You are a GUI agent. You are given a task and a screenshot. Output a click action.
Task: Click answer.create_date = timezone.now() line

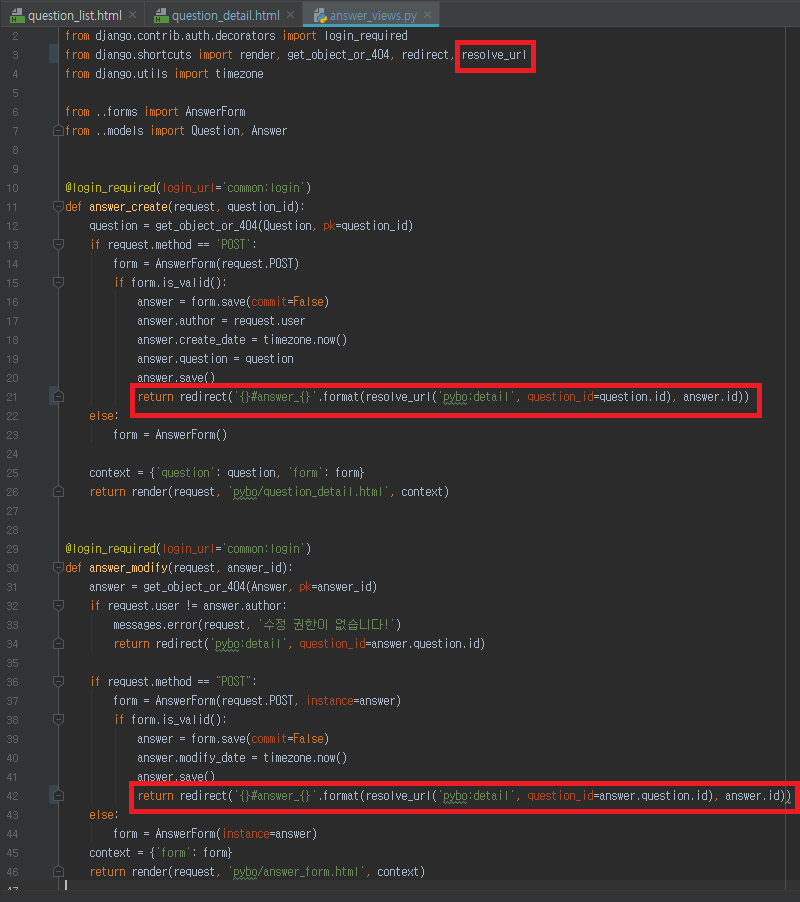click(242, 340)
